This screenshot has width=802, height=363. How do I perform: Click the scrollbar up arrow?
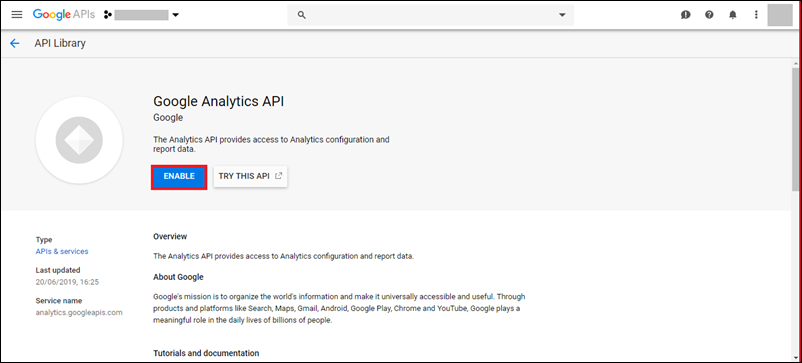(x=795, y=62)
